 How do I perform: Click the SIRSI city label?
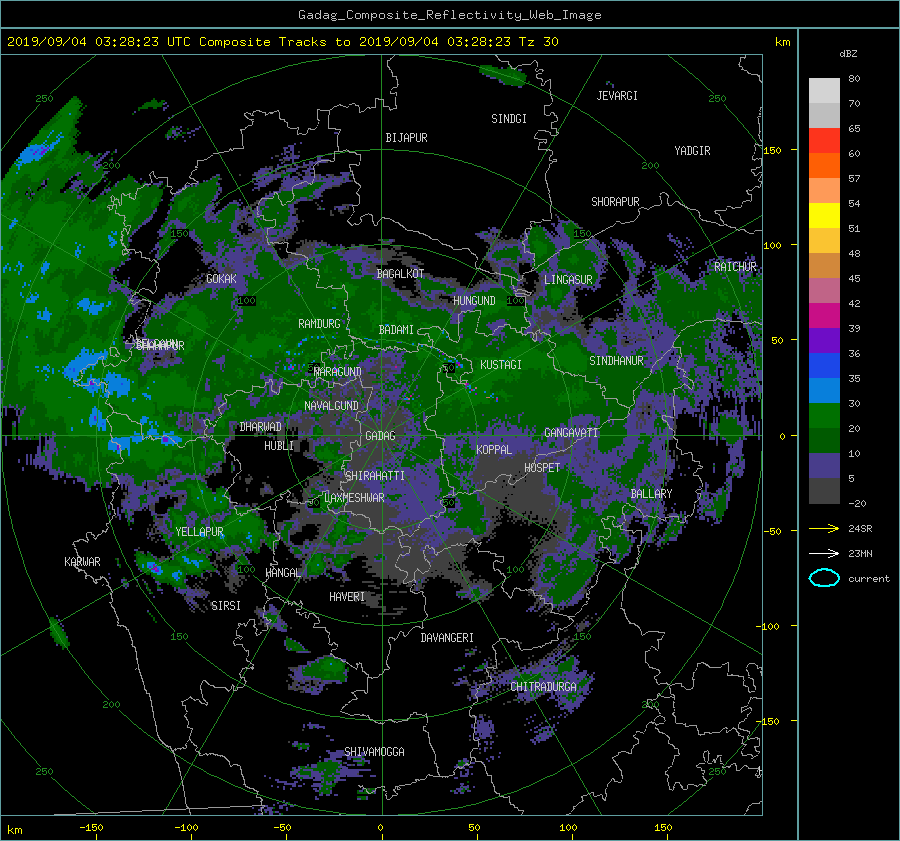226,606
